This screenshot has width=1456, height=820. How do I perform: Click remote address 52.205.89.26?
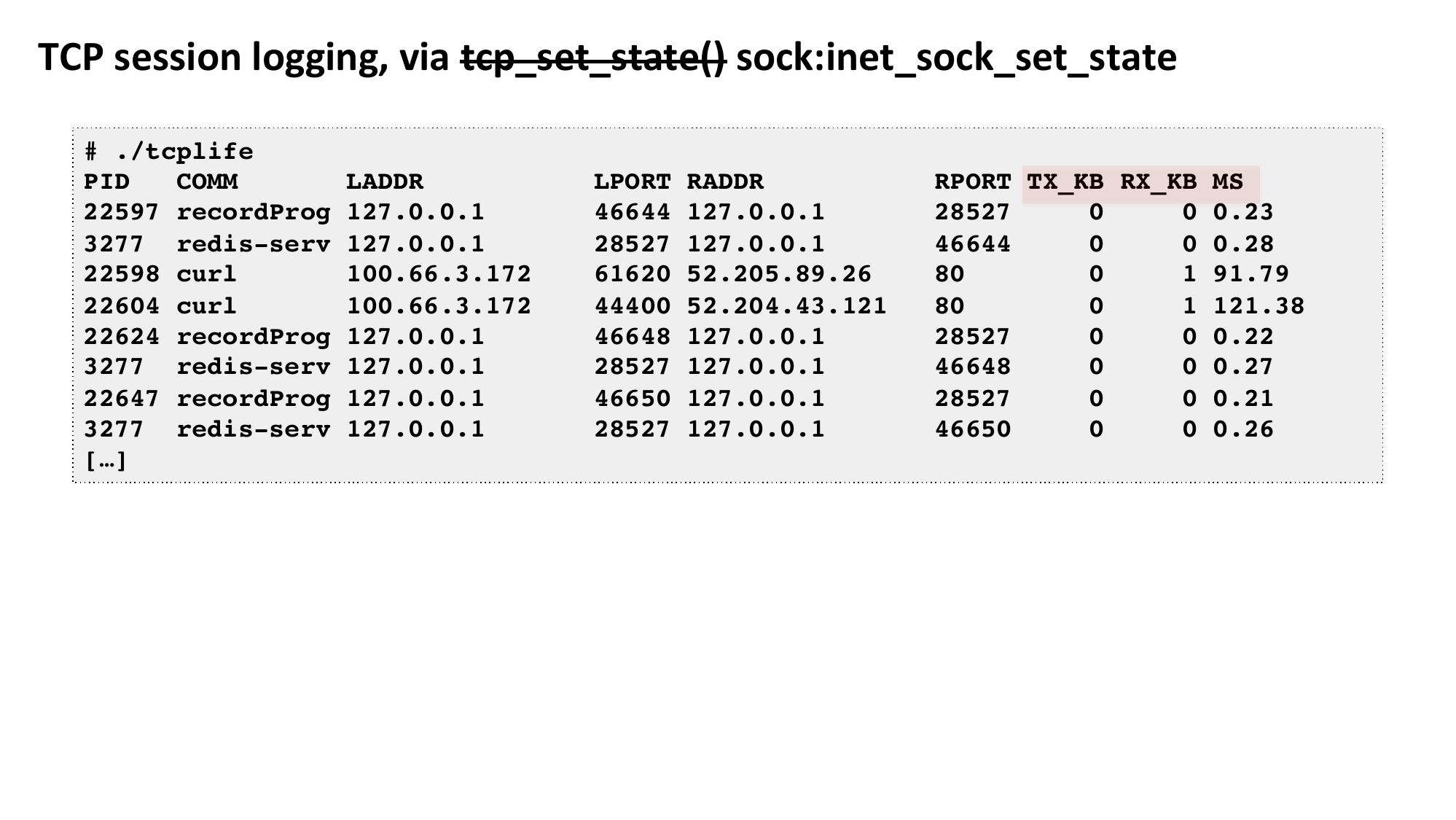tap(778, 274)
